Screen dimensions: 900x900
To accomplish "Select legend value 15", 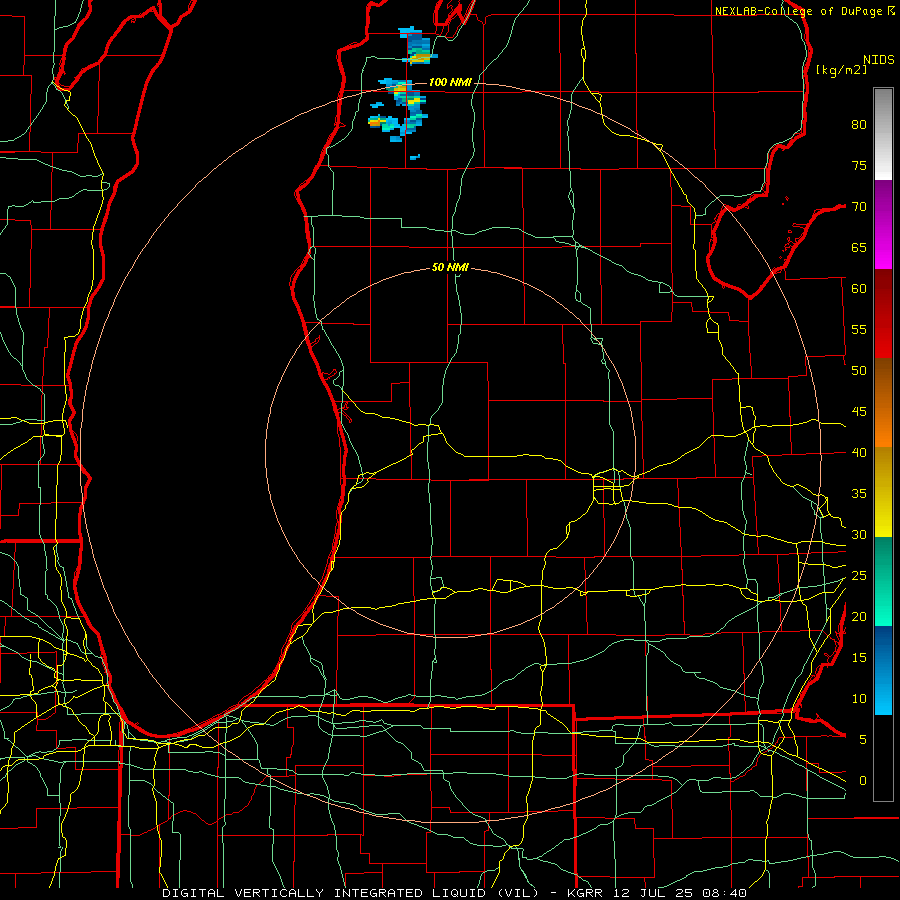I will (x=859, y=657).
